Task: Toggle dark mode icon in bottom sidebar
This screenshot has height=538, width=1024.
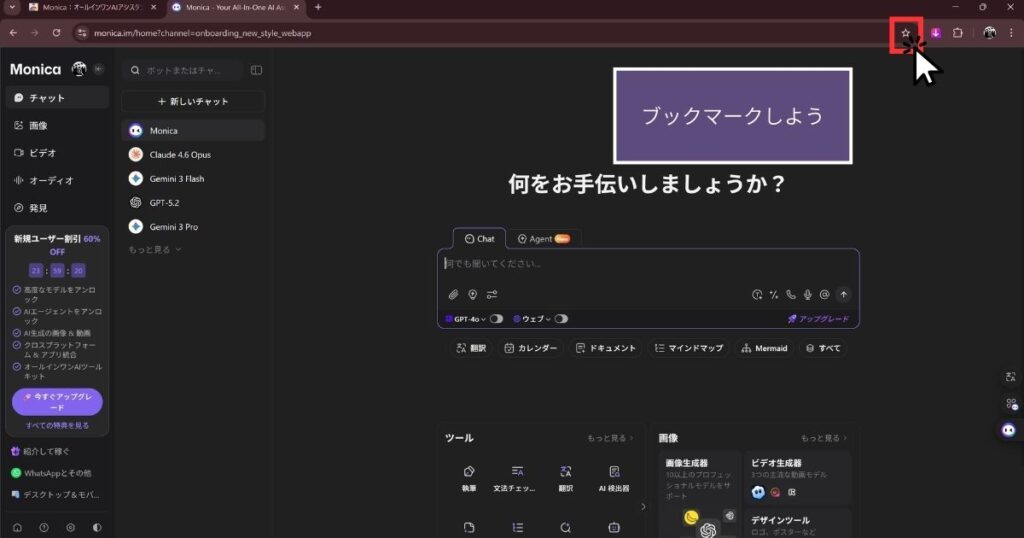Action: pos(97,527)
